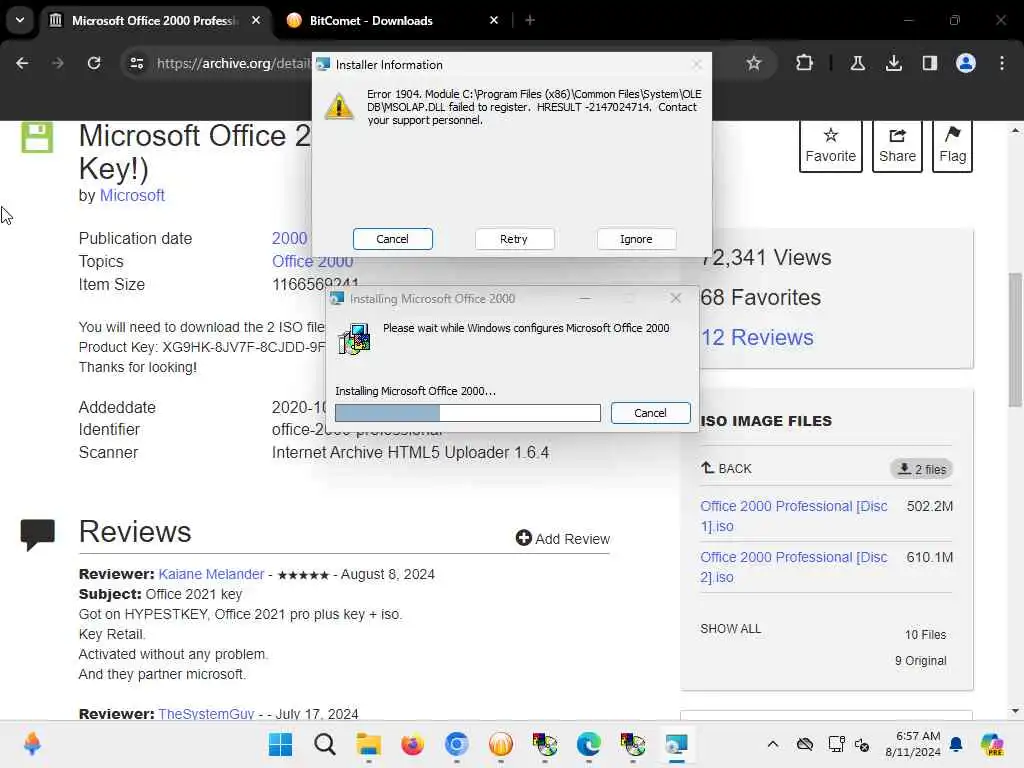Close the BitComet - Downloads tab
Image resolution: width=1024 pixels, height=768 pixels.
[494, 21]
